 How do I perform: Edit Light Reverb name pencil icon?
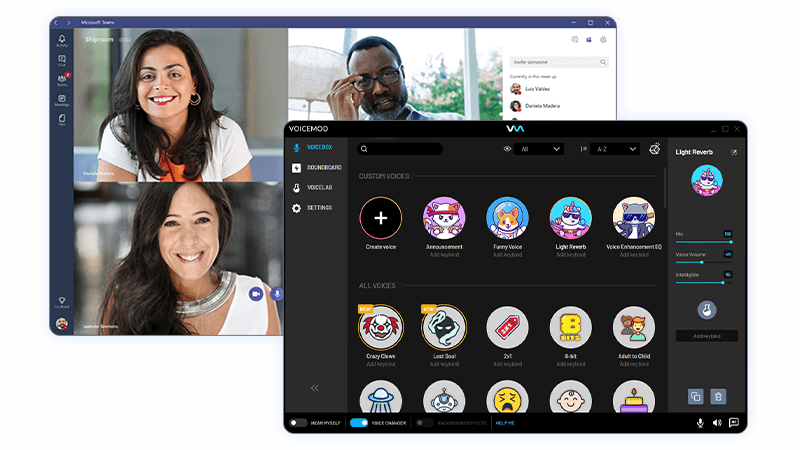[734, 152]
